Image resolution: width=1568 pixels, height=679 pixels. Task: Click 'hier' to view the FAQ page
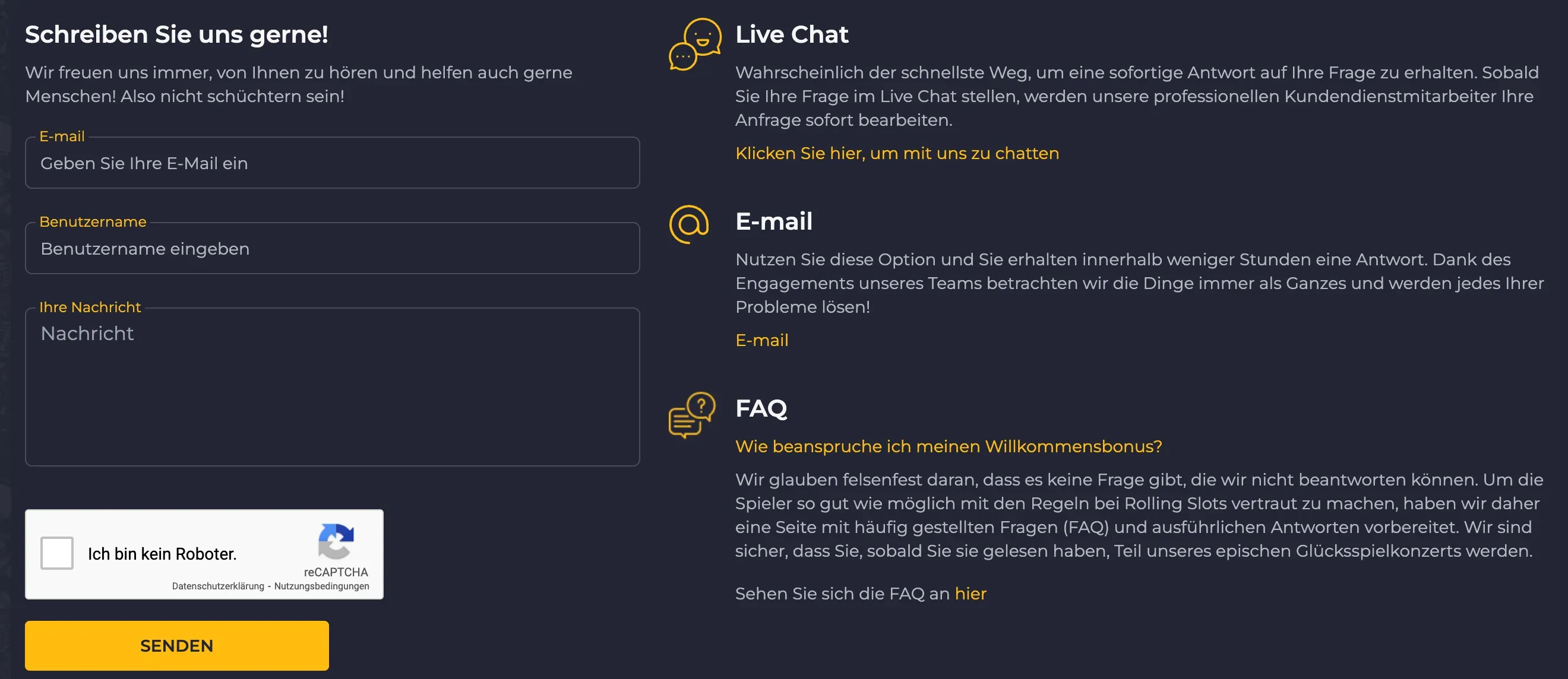[970, 593]
